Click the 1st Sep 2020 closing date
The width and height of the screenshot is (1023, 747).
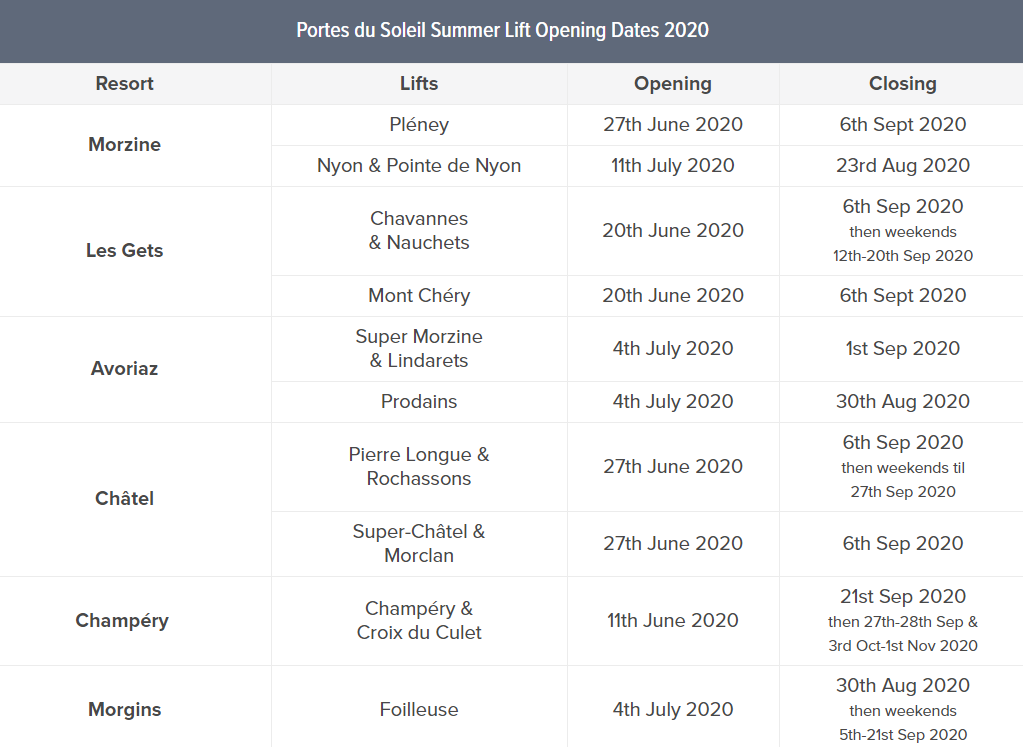tap(902, 349)
